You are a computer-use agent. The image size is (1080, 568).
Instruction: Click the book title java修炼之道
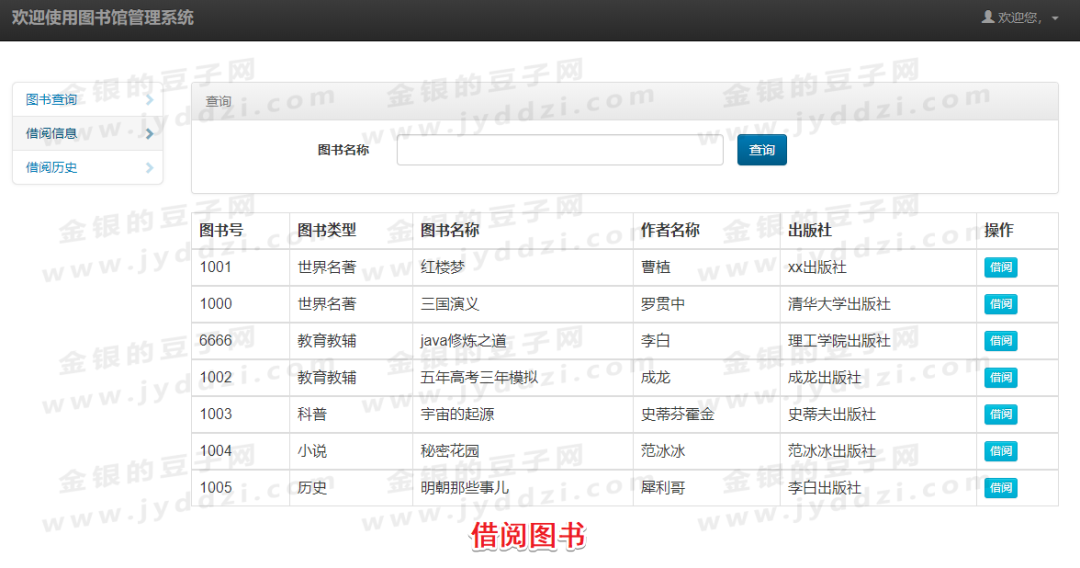tap(464, 341)
